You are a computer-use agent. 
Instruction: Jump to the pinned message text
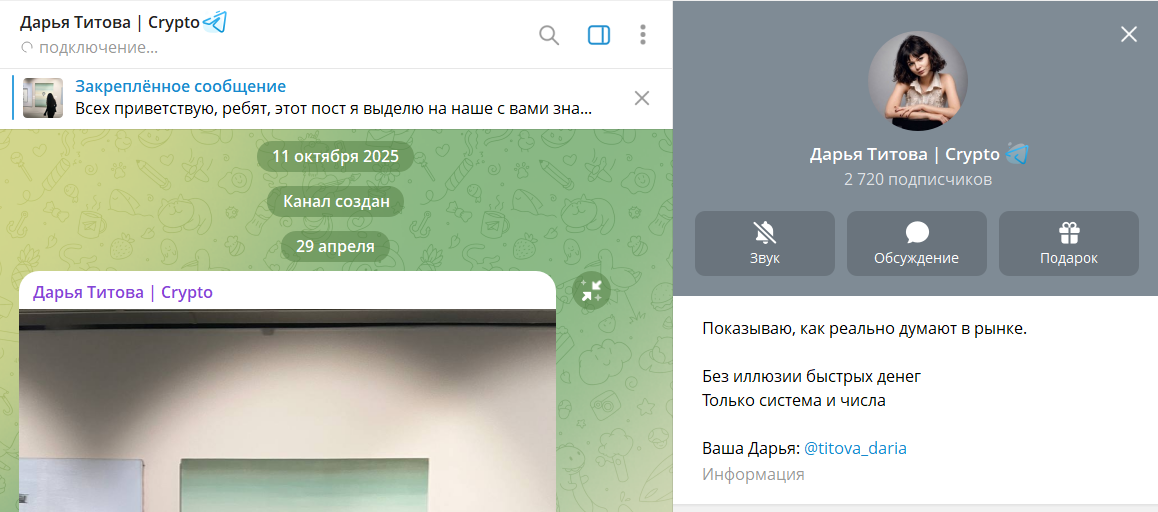click(334, 109)
